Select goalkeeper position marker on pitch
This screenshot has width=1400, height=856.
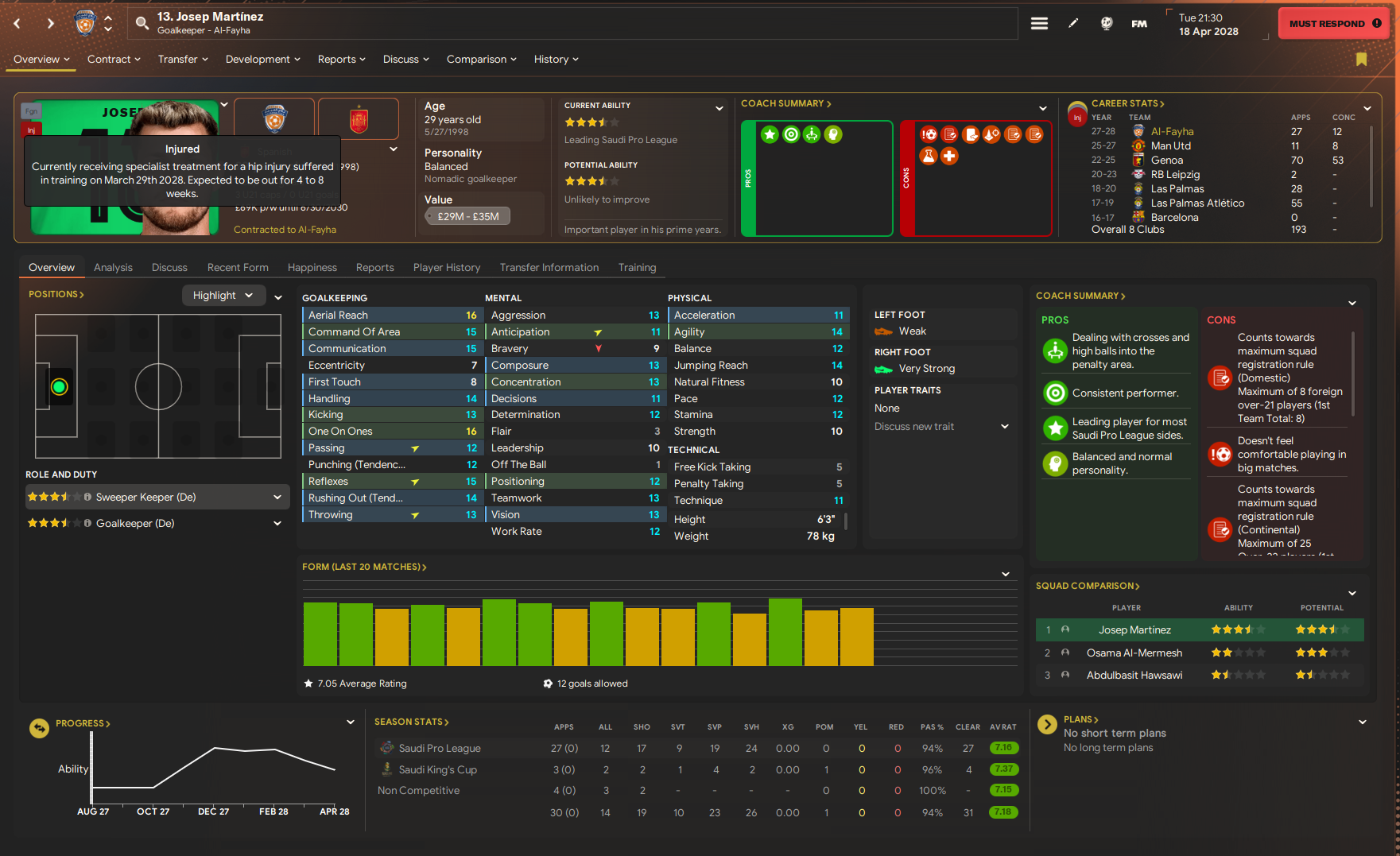[59, 387]
